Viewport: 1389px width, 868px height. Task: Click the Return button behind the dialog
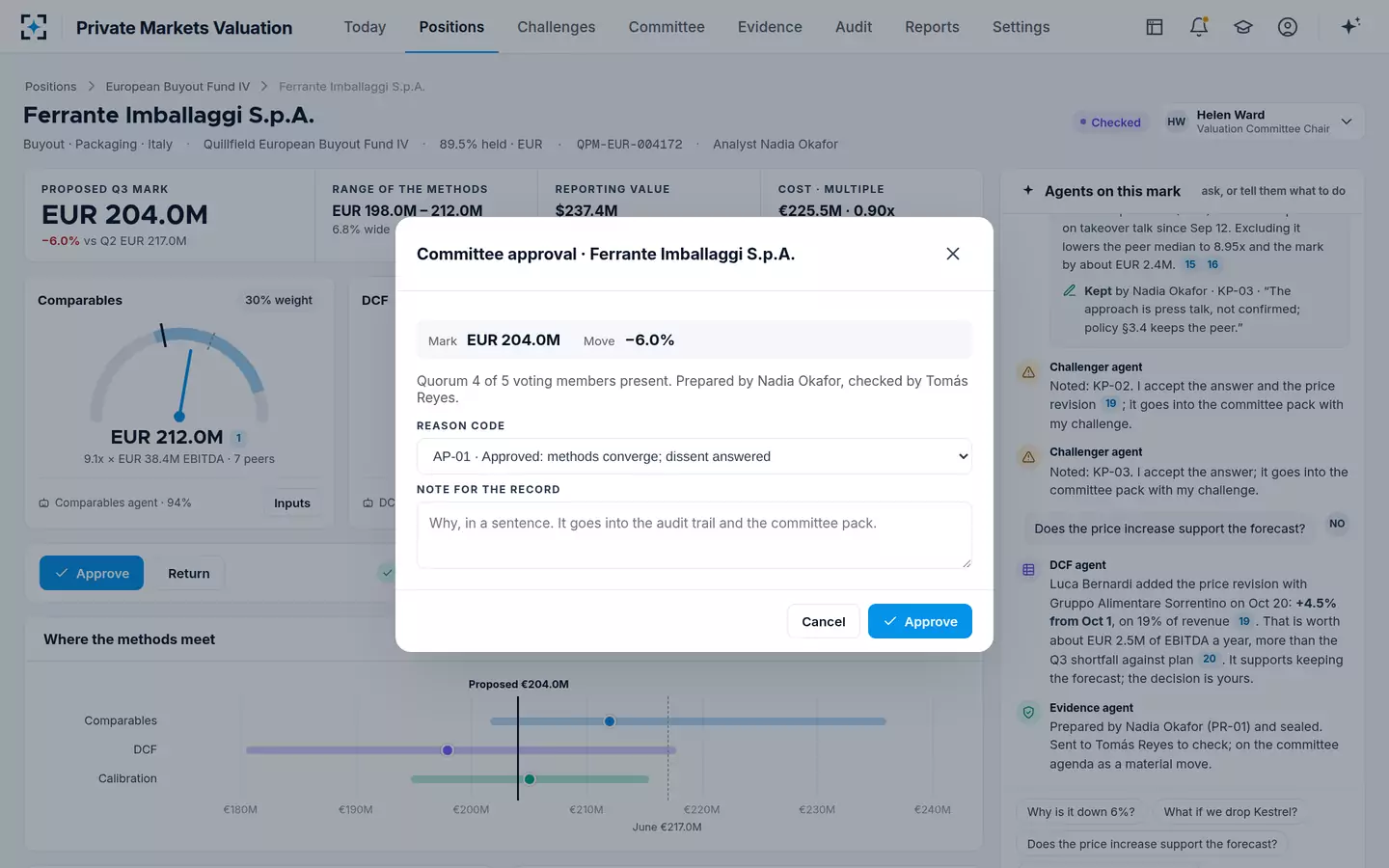[189, 573]
